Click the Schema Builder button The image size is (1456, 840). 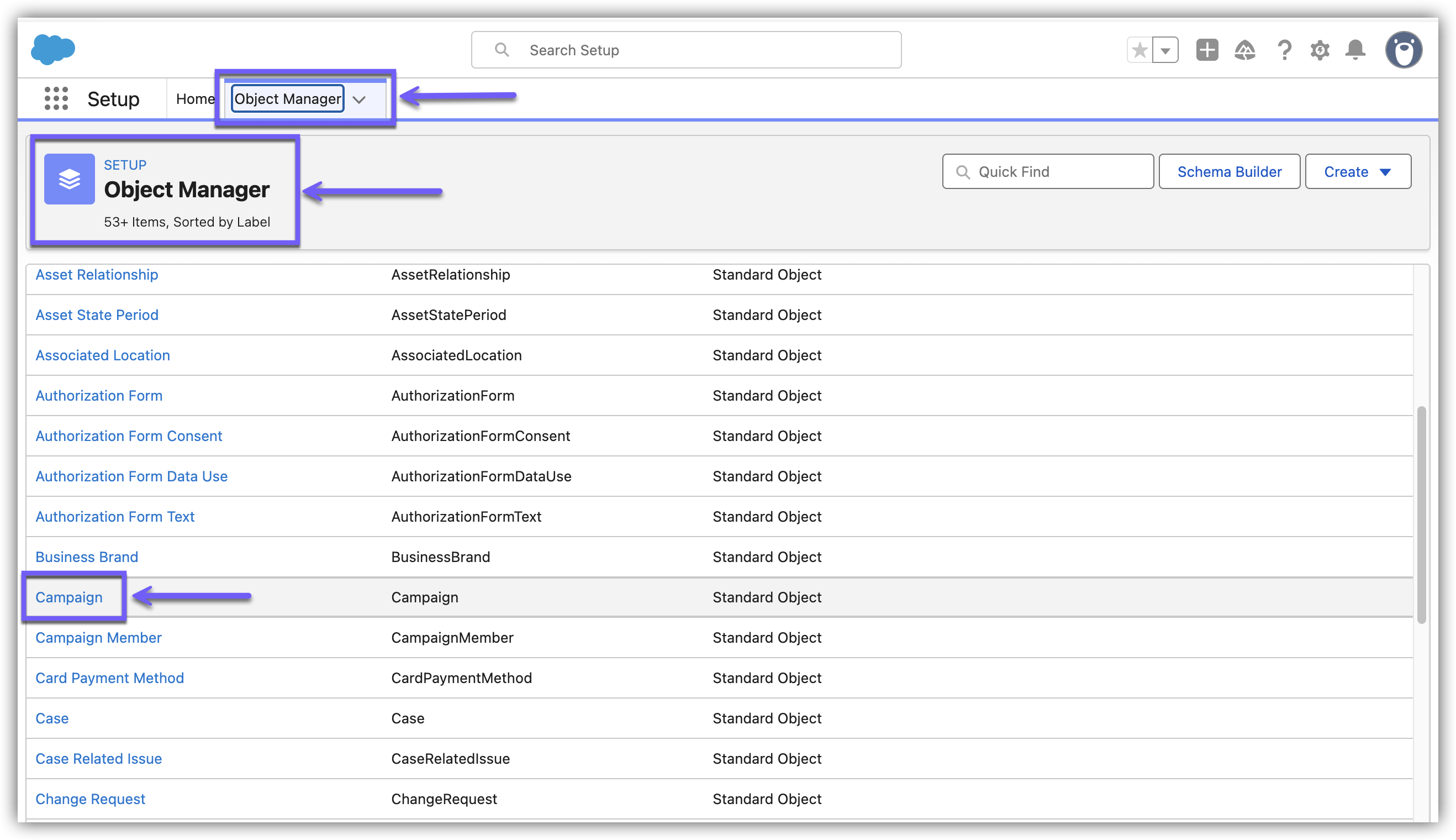[x=1229, y=172]
